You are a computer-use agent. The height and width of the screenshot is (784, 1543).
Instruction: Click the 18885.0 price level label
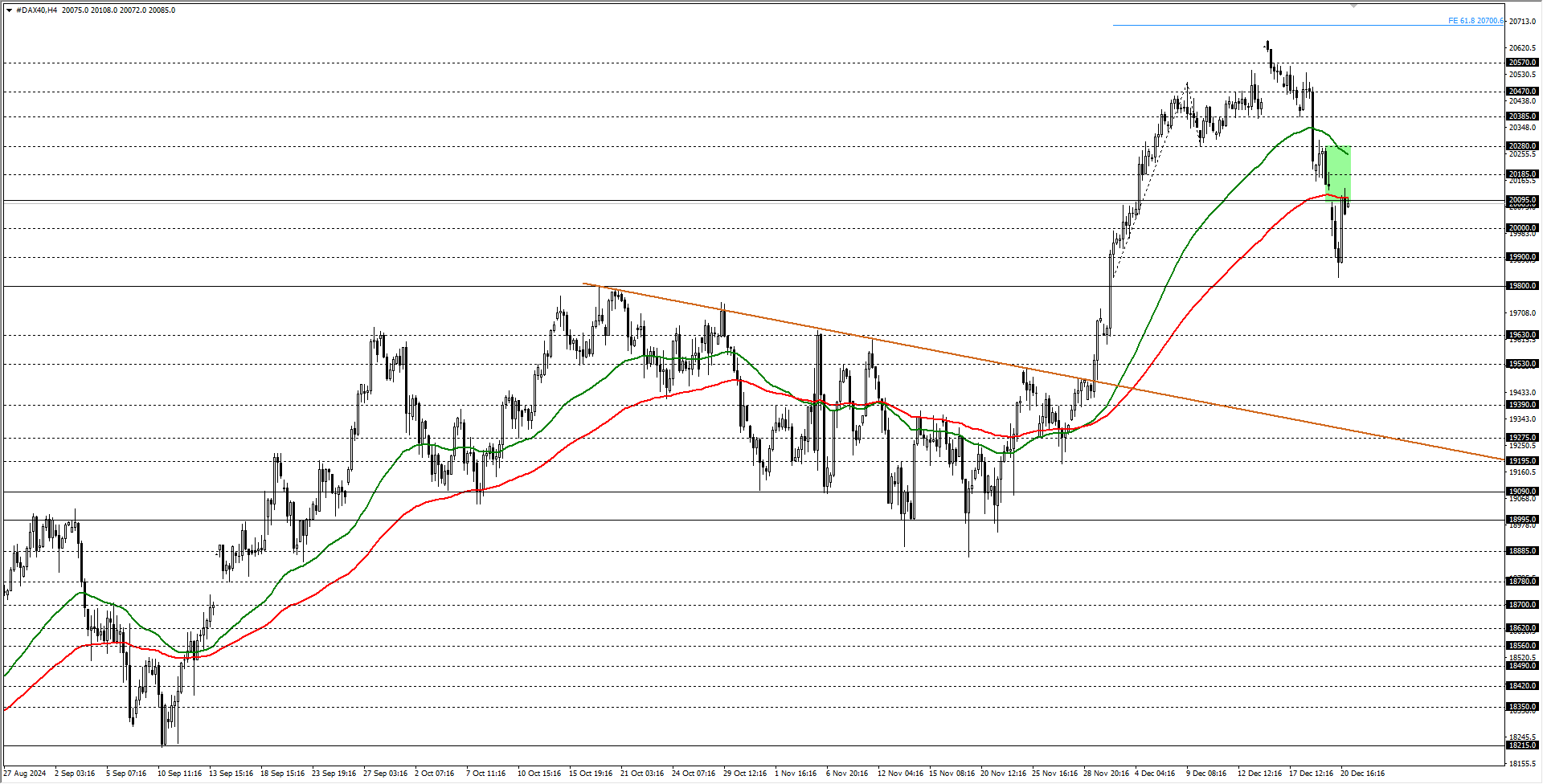pos(1522,551)
